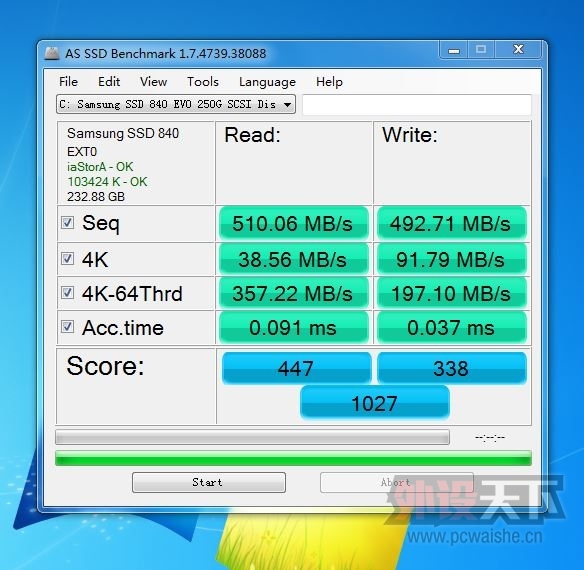The image size is (584, 570).
Task: Select 4K-64Thrd read value 357.22 MB/s
Action: pos(293,293)
